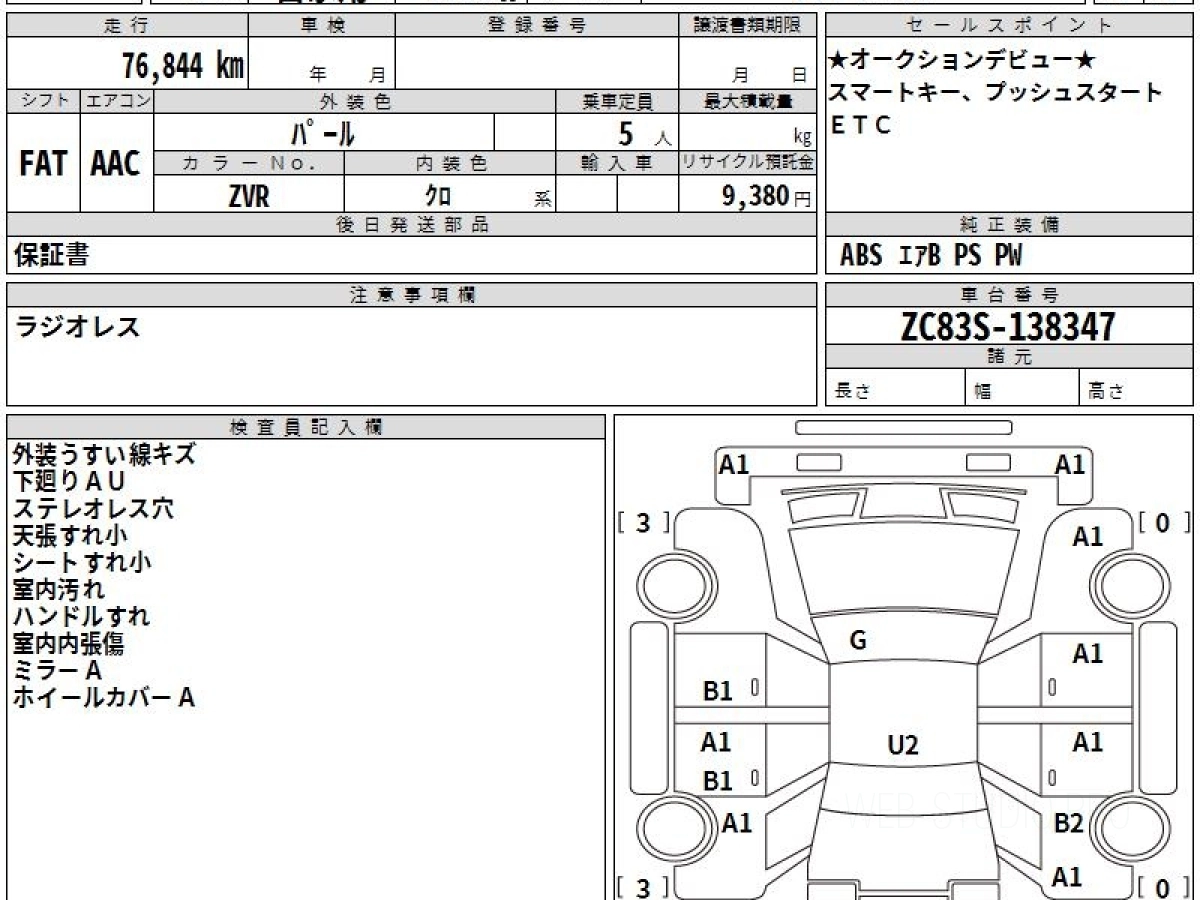Viewport: 1200px width, 900px height.
Task: Click the 走行 column header
Action: point(126,26)
